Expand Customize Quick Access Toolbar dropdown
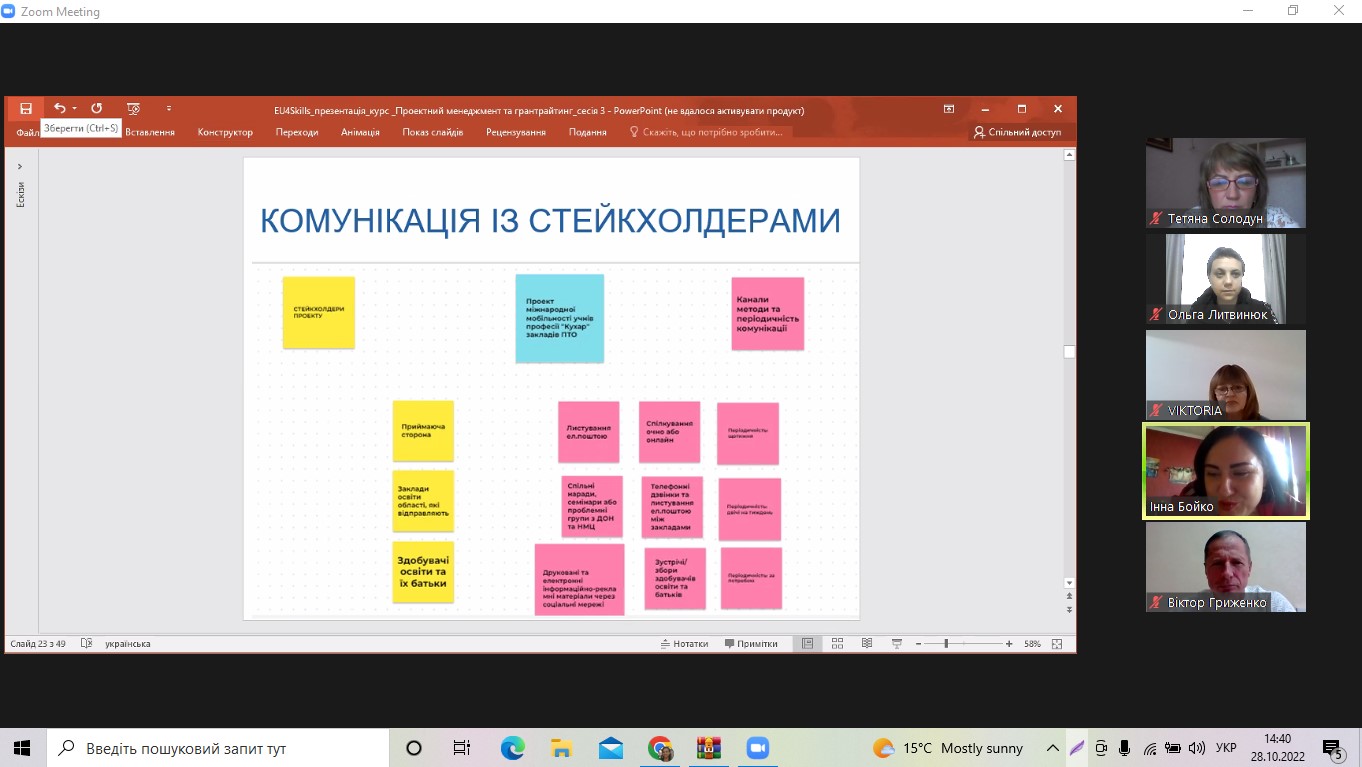The height and width of the screenshot is (767, 1362). tap(168, 109)
